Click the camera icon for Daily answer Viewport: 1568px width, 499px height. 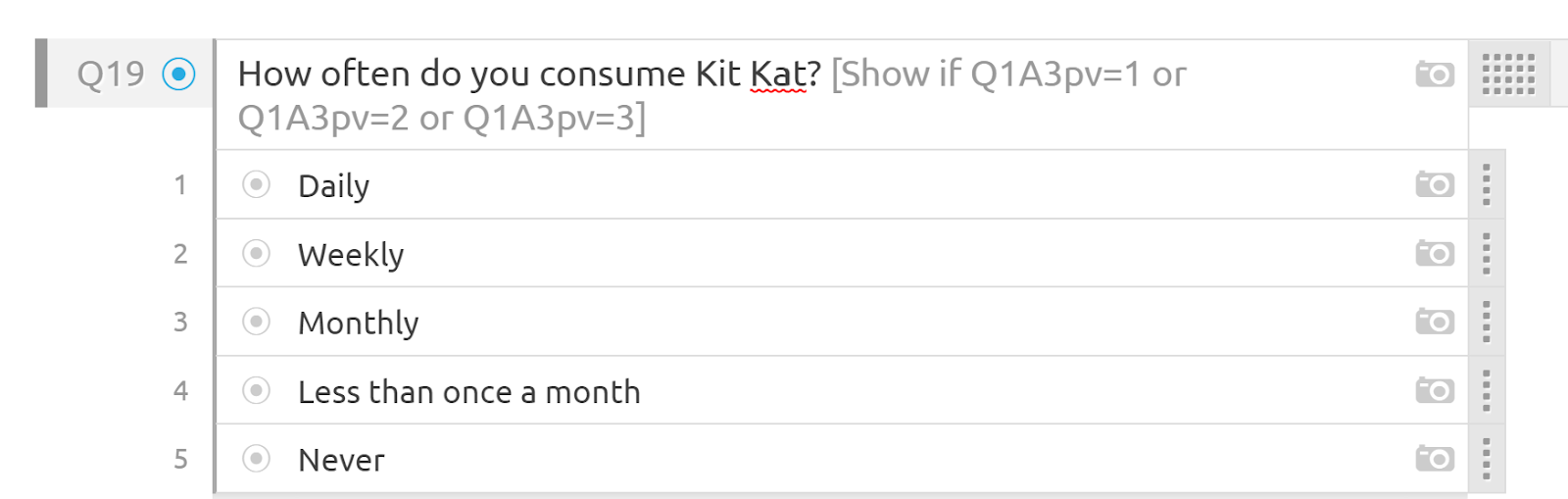[x=1435, y=184]
